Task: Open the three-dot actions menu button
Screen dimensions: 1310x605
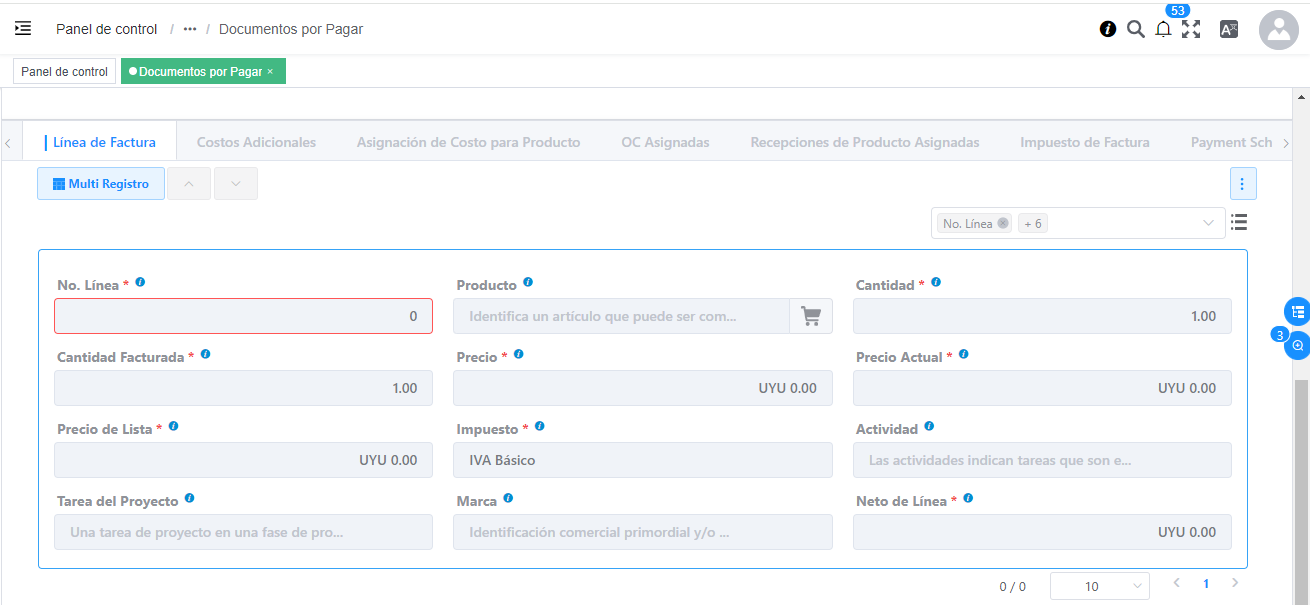Action: coord(1243,184)
